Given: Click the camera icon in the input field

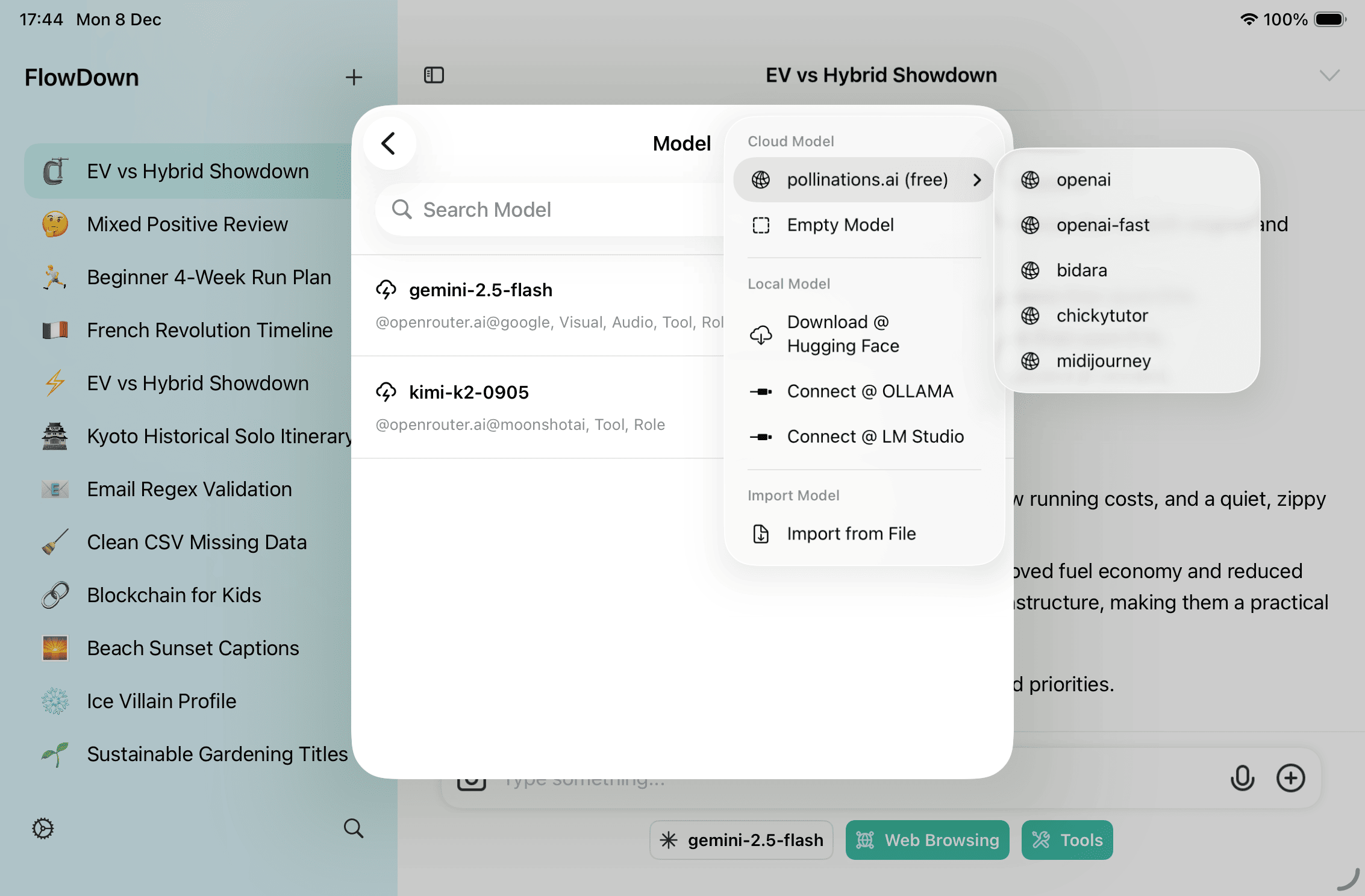Looking at the screenshot, I should click(x=472, y=779).
